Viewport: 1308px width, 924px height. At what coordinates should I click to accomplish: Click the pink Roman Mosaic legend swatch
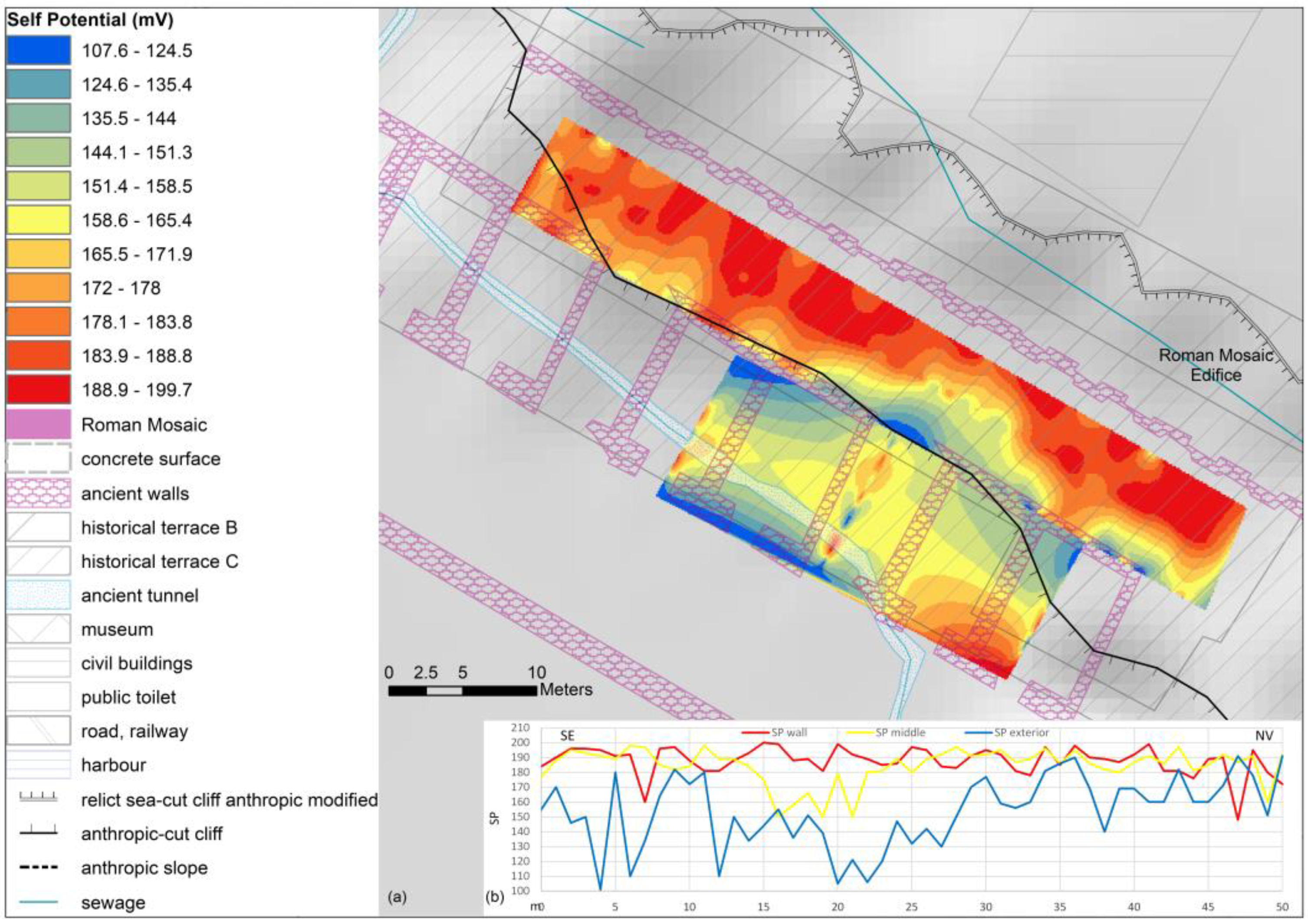(x=38, y=424)
